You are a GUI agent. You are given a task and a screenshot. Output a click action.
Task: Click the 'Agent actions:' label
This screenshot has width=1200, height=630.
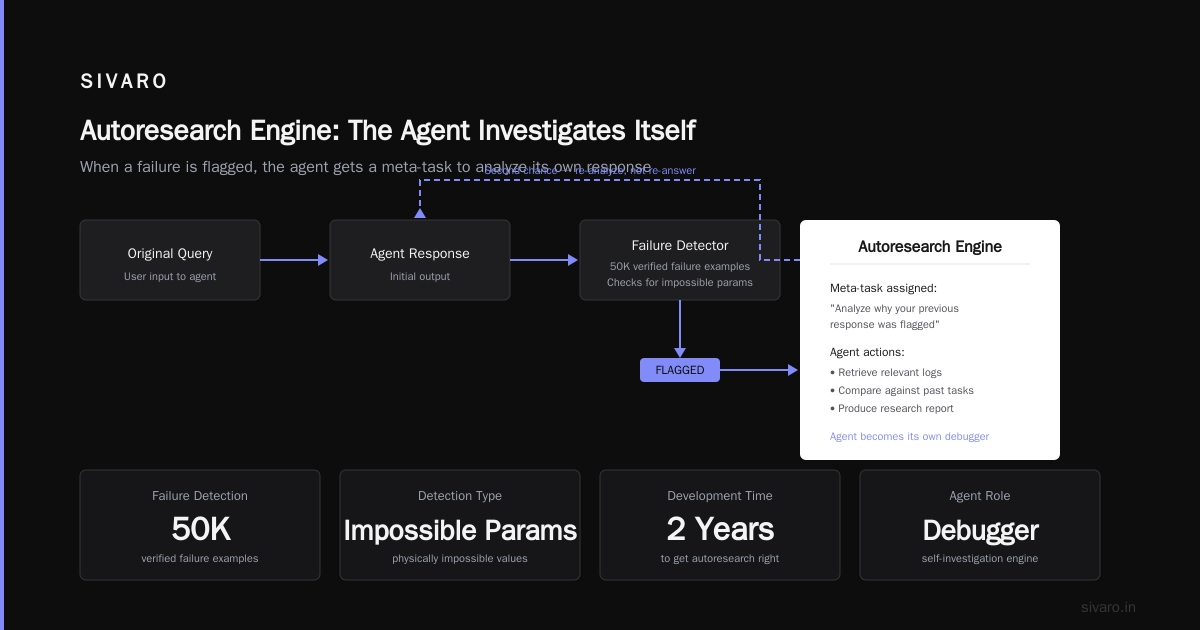[867, 352]
